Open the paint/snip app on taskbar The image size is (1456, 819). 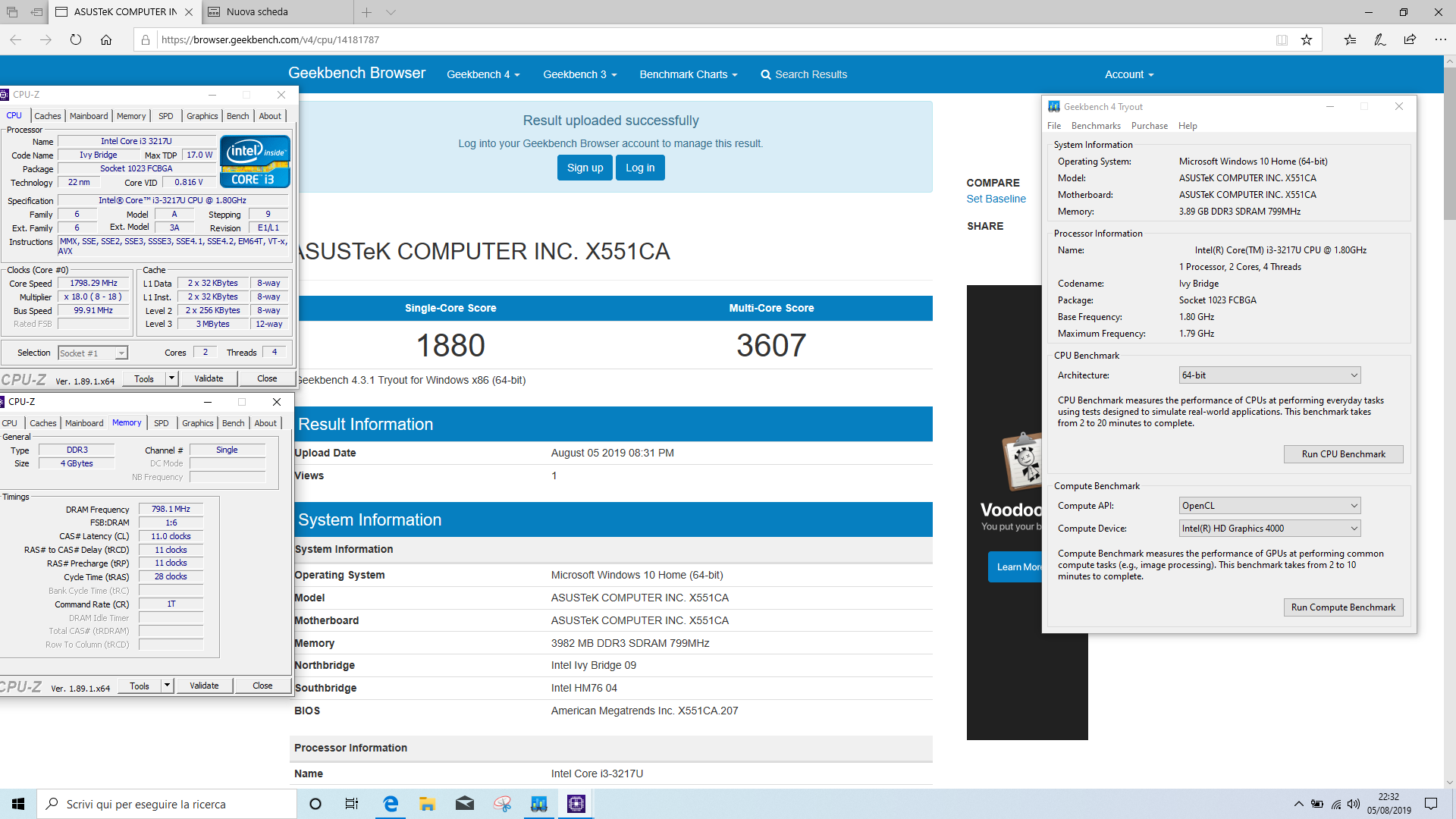coord(502,804)
